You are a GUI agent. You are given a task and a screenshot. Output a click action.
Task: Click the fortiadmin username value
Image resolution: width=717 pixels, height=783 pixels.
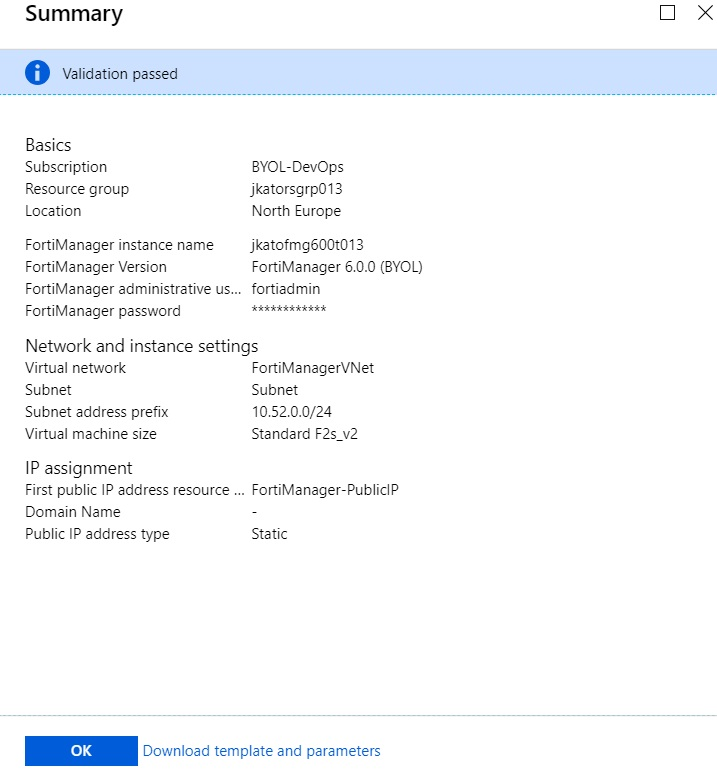pos(285,289)
